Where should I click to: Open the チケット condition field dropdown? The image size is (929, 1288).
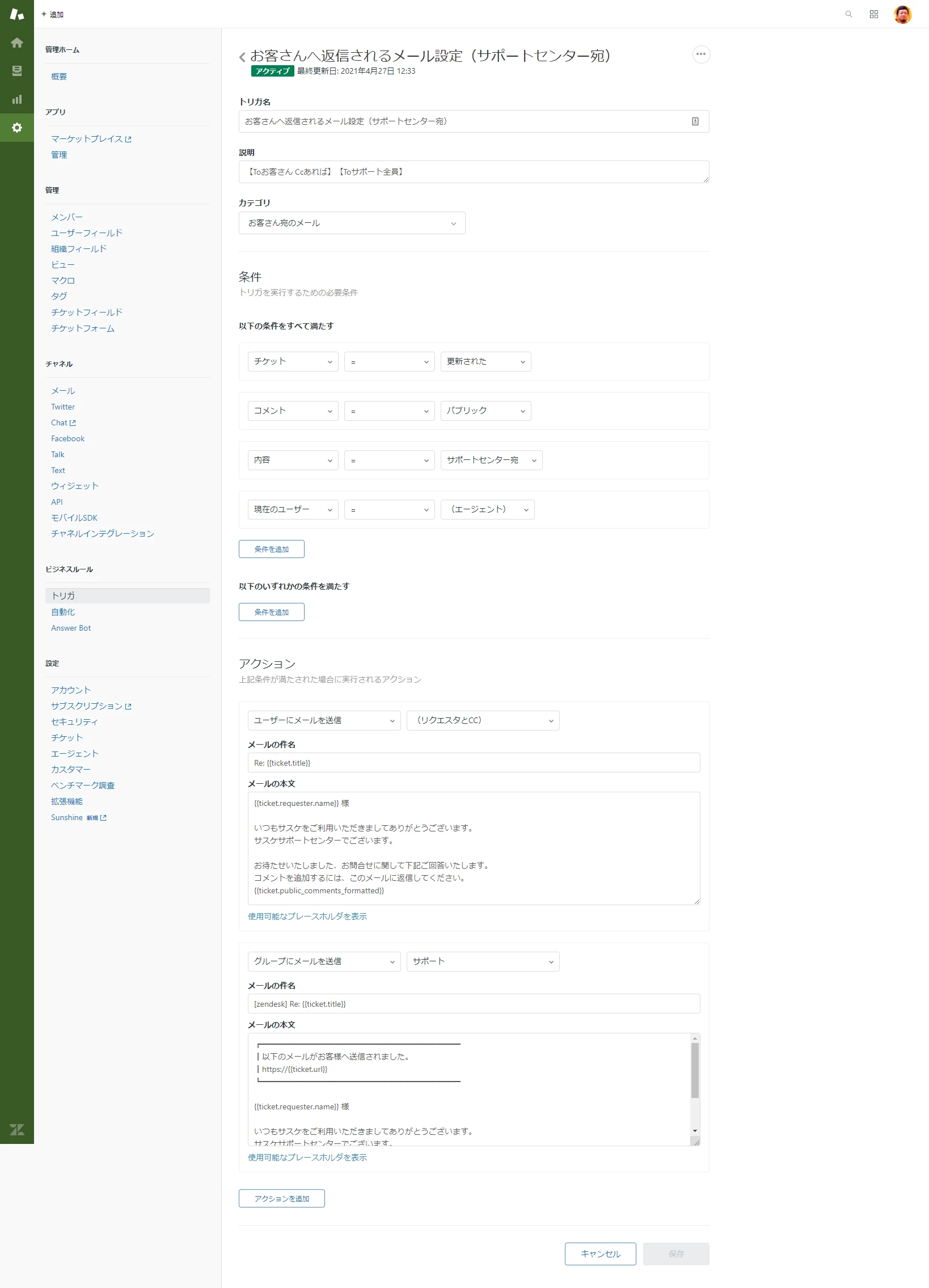click(293, 362)
